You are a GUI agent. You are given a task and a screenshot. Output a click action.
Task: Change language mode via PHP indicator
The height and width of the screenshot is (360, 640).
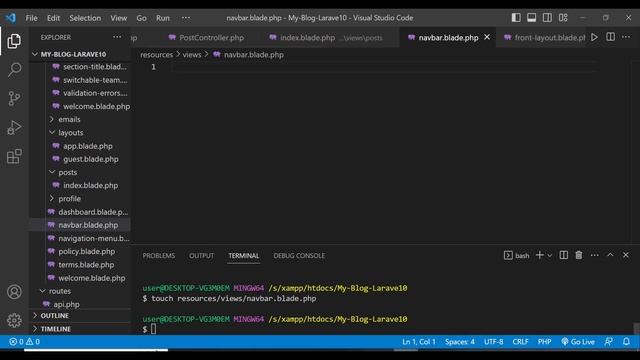tap(544, 342)
